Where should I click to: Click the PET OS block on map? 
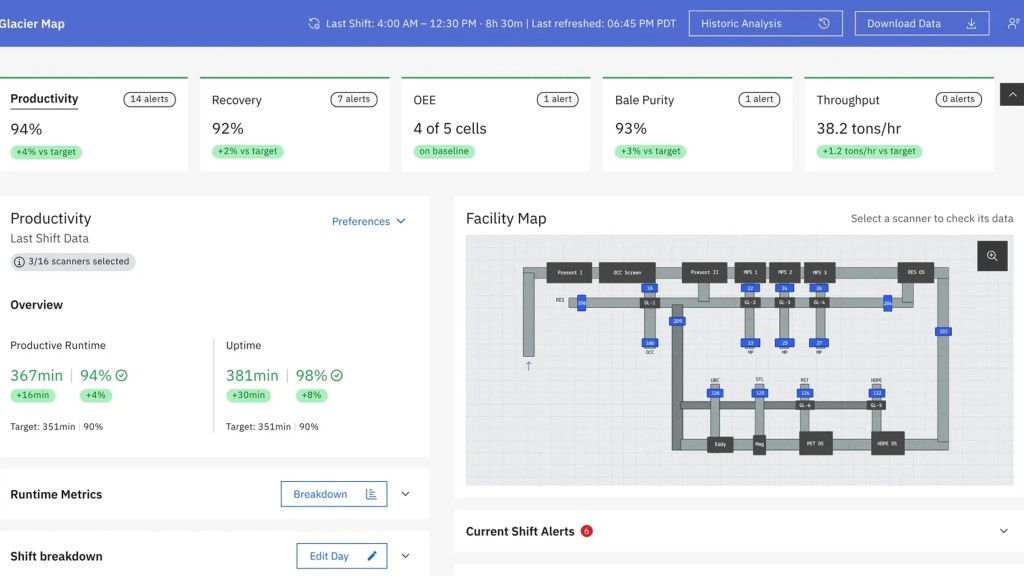pyautogui.click(x=816, y=443)
